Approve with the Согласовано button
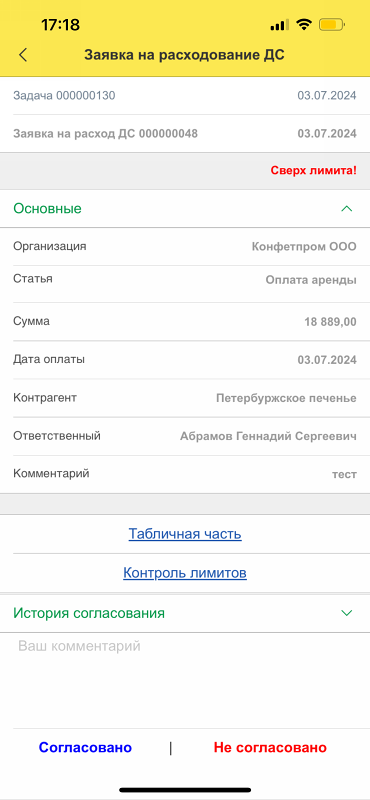370x800 pixels. point(85,747)
